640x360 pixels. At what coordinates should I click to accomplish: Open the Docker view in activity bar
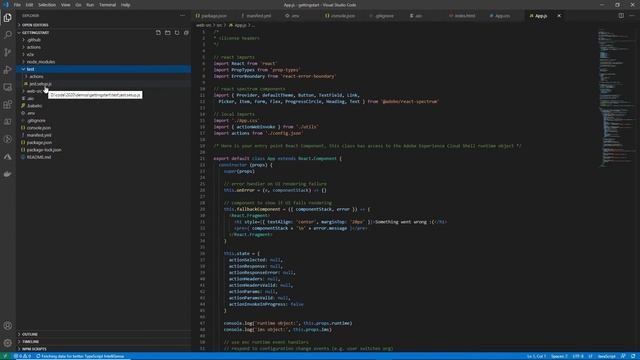(7, 174)
